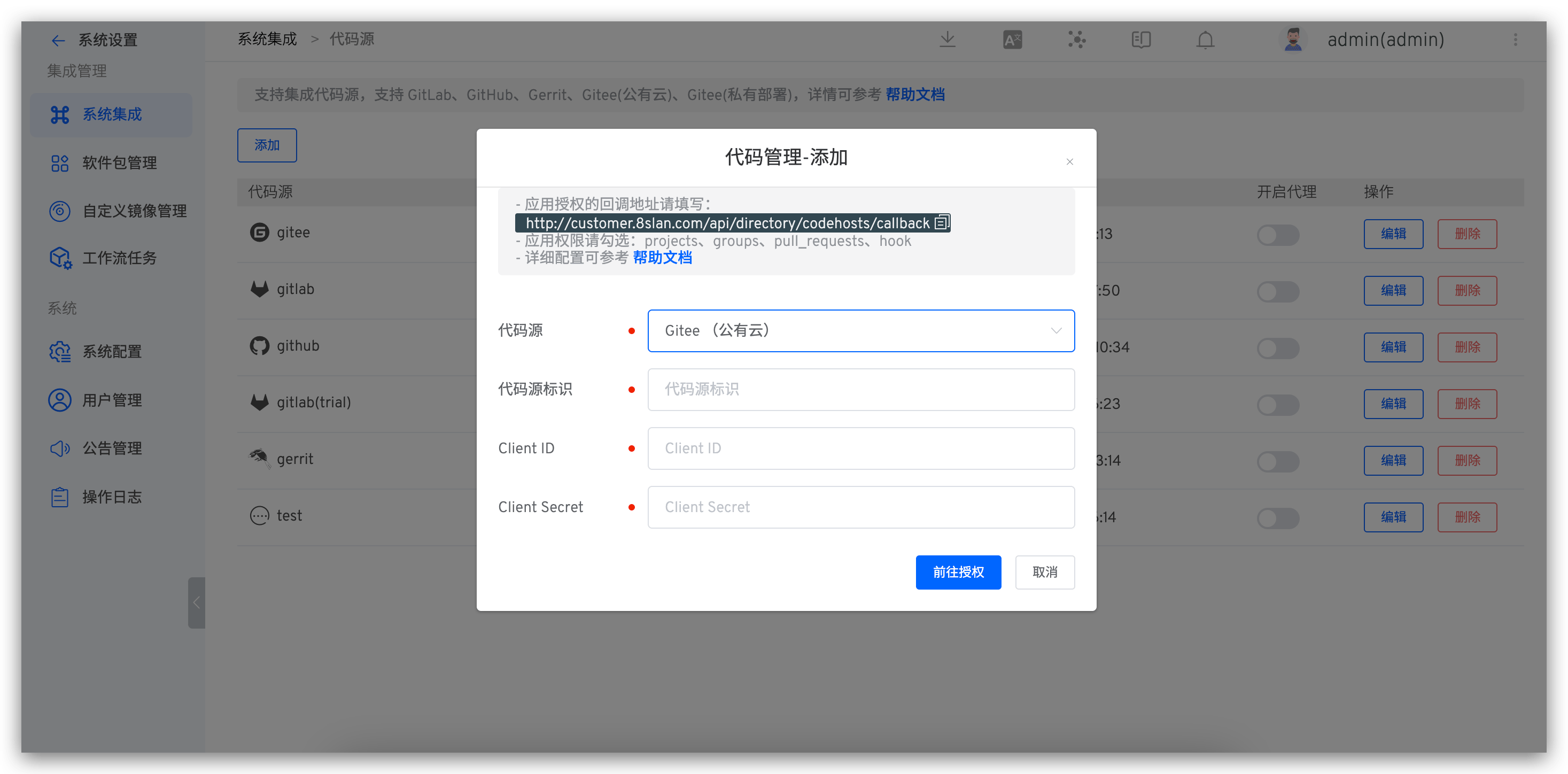Collapse the sidebar with the chevron handle
1568x774 pixels.
click(x=196, y=602)
